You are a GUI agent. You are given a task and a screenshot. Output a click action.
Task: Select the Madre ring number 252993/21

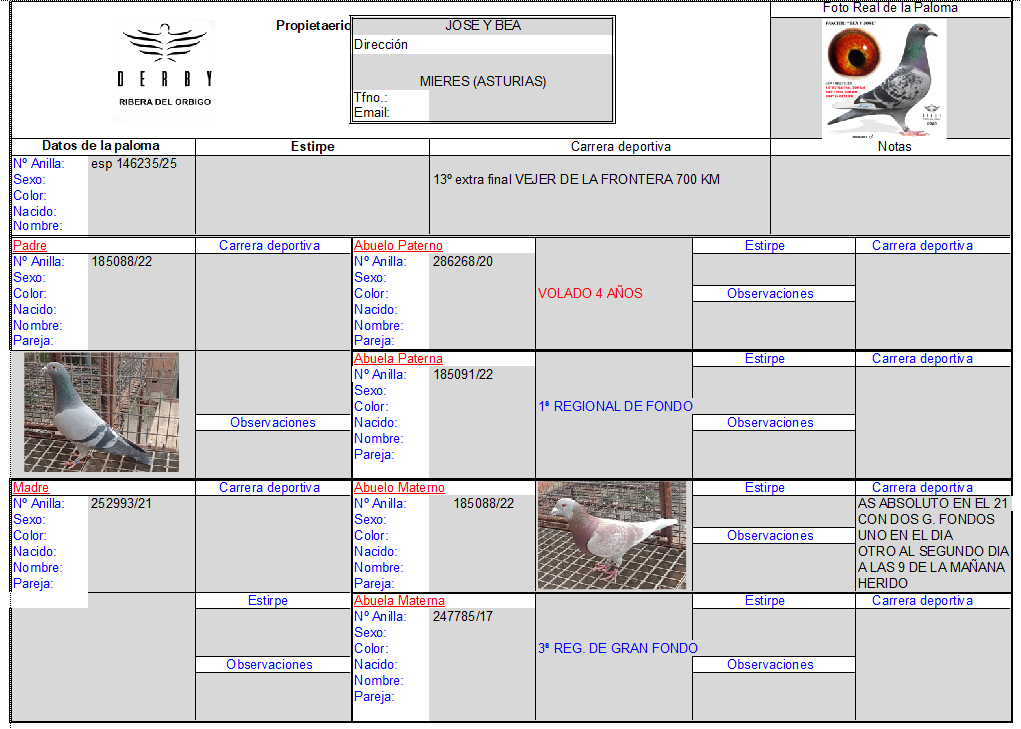pyautogui.click(x=123, y=503)
